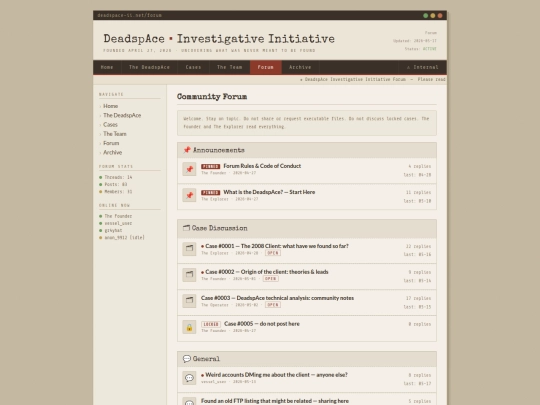
Task: Click idle user anon_9912
Action: pos(124,238)
